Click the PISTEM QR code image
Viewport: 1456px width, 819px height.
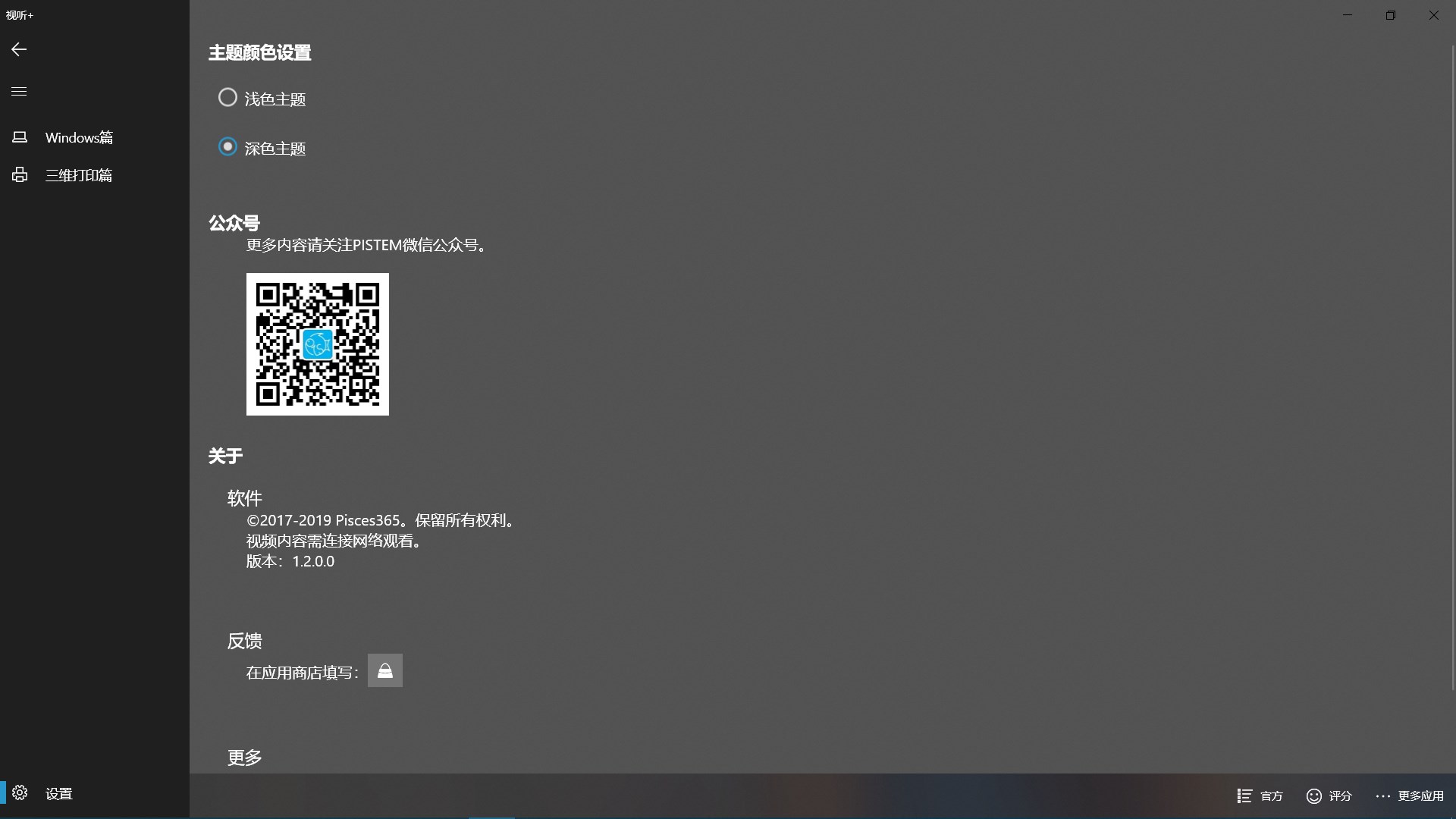pos(318,344)
